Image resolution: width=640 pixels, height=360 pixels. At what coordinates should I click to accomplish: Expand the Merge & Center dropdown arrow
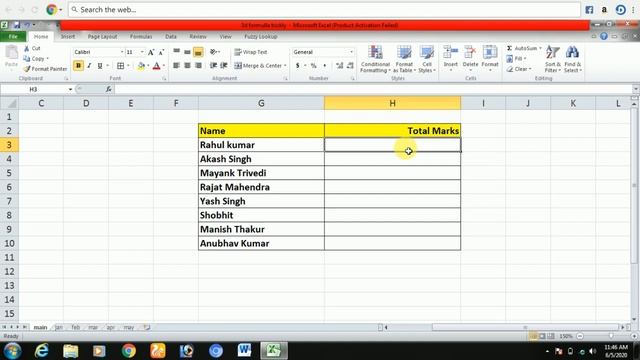[285, 66]
